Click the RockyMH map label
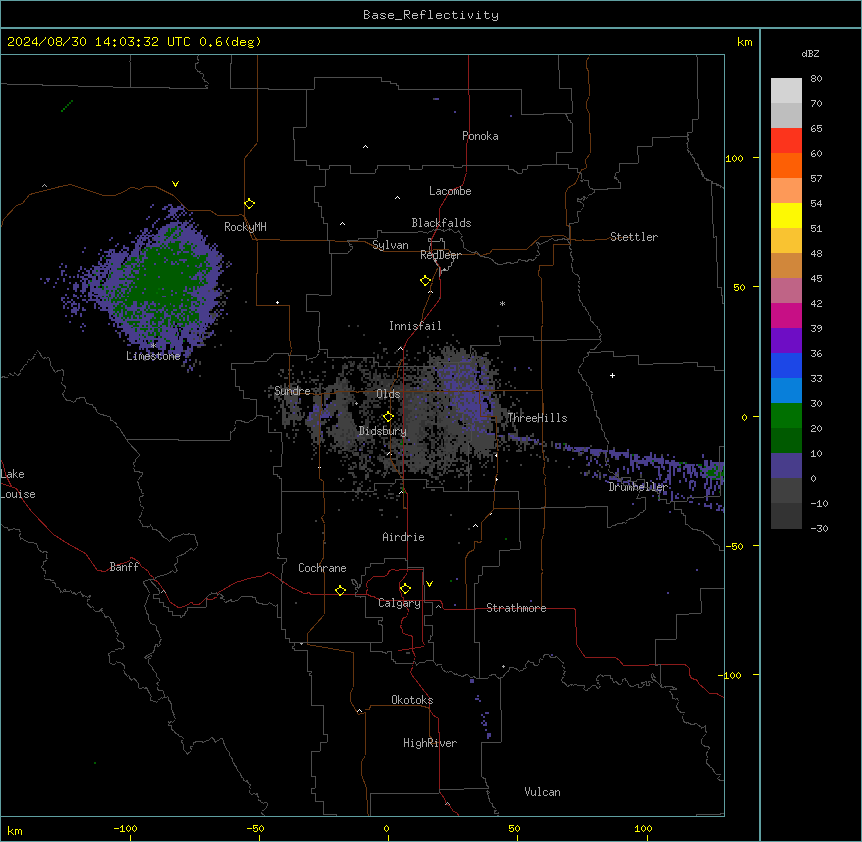Image resolution: width=862 pixels, height=842 pixels. pyautogui.click(x=245, y=226)
